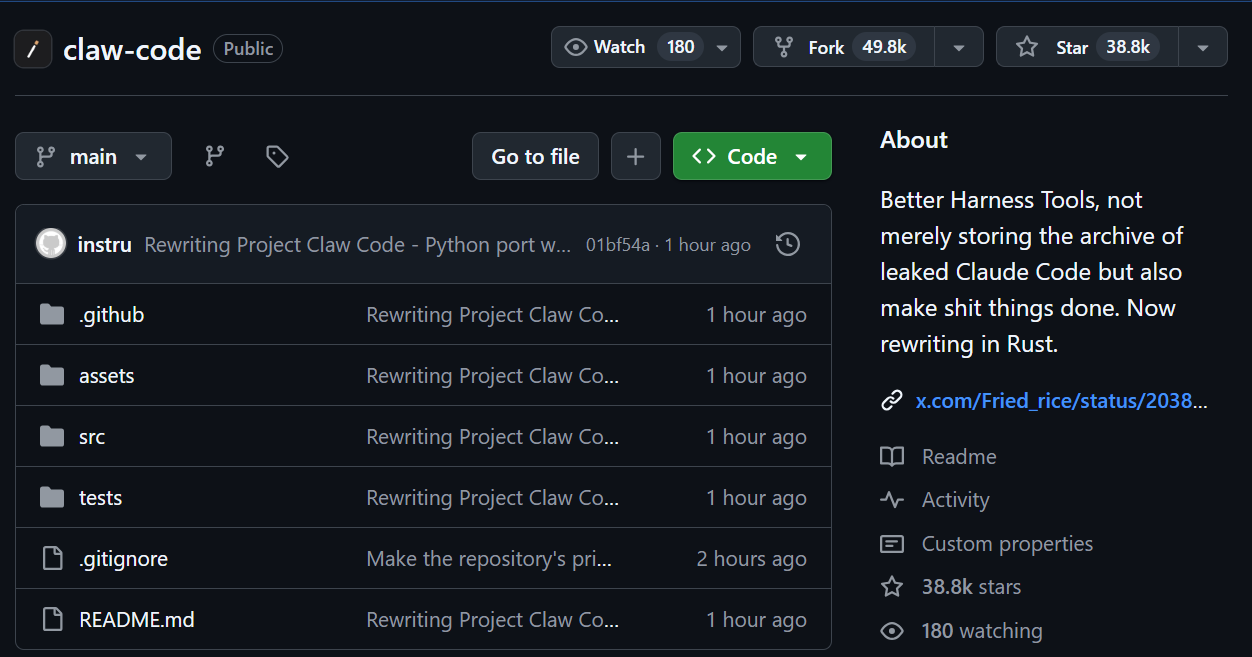Screen dimensions: 1252x657
Task: Click the instru committer avatar
Action: pos(51,244)
